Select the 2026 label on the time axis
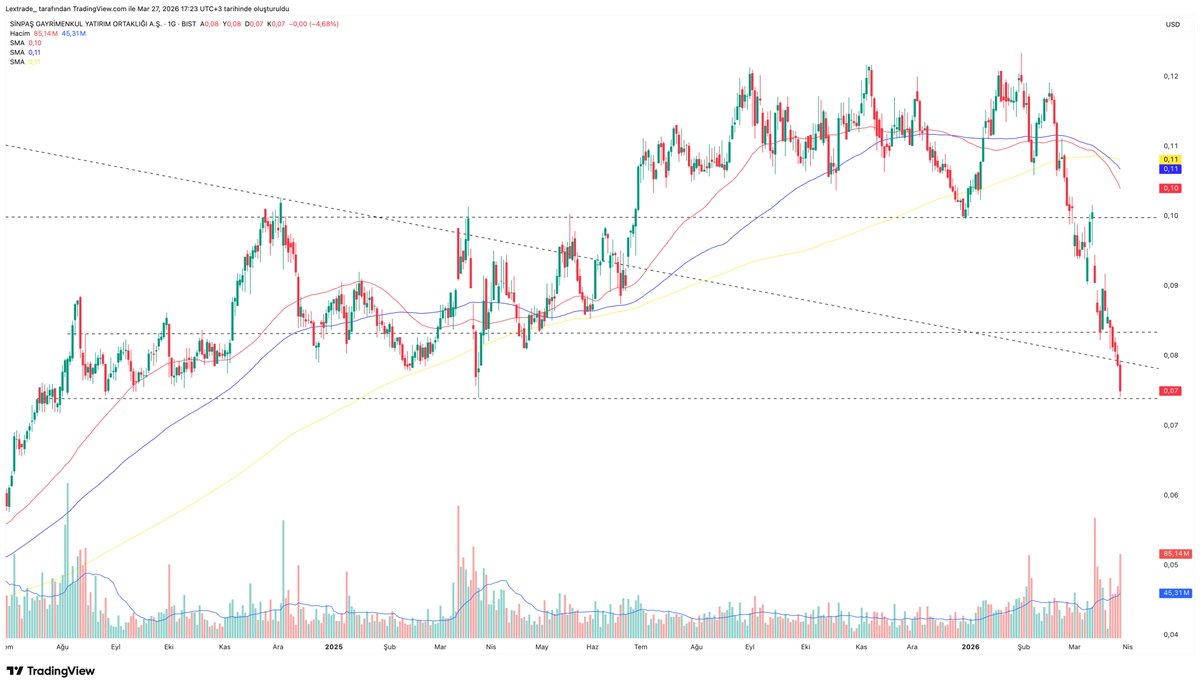 tap(971, 647)
